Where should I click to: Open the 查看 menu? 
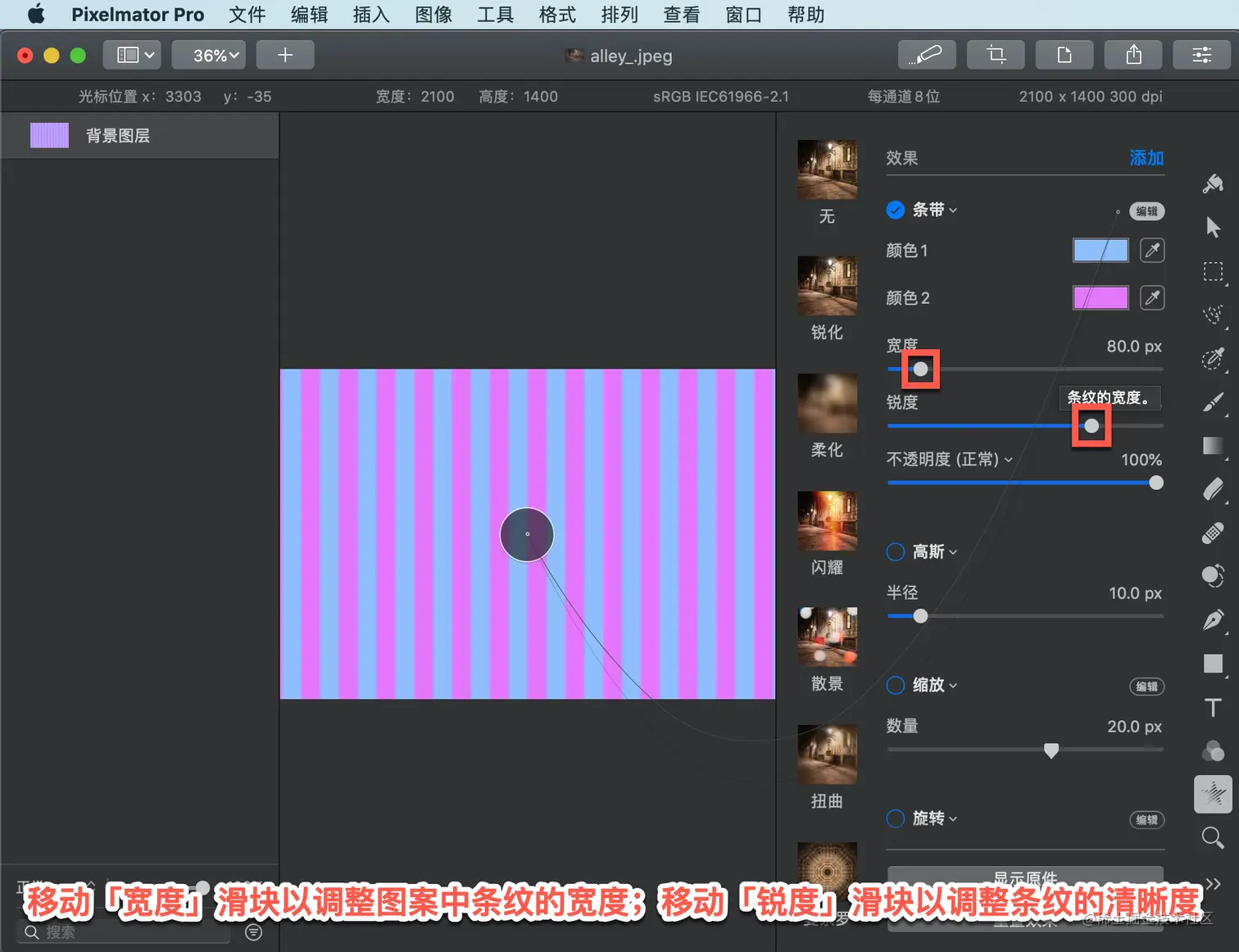[682, 14]
